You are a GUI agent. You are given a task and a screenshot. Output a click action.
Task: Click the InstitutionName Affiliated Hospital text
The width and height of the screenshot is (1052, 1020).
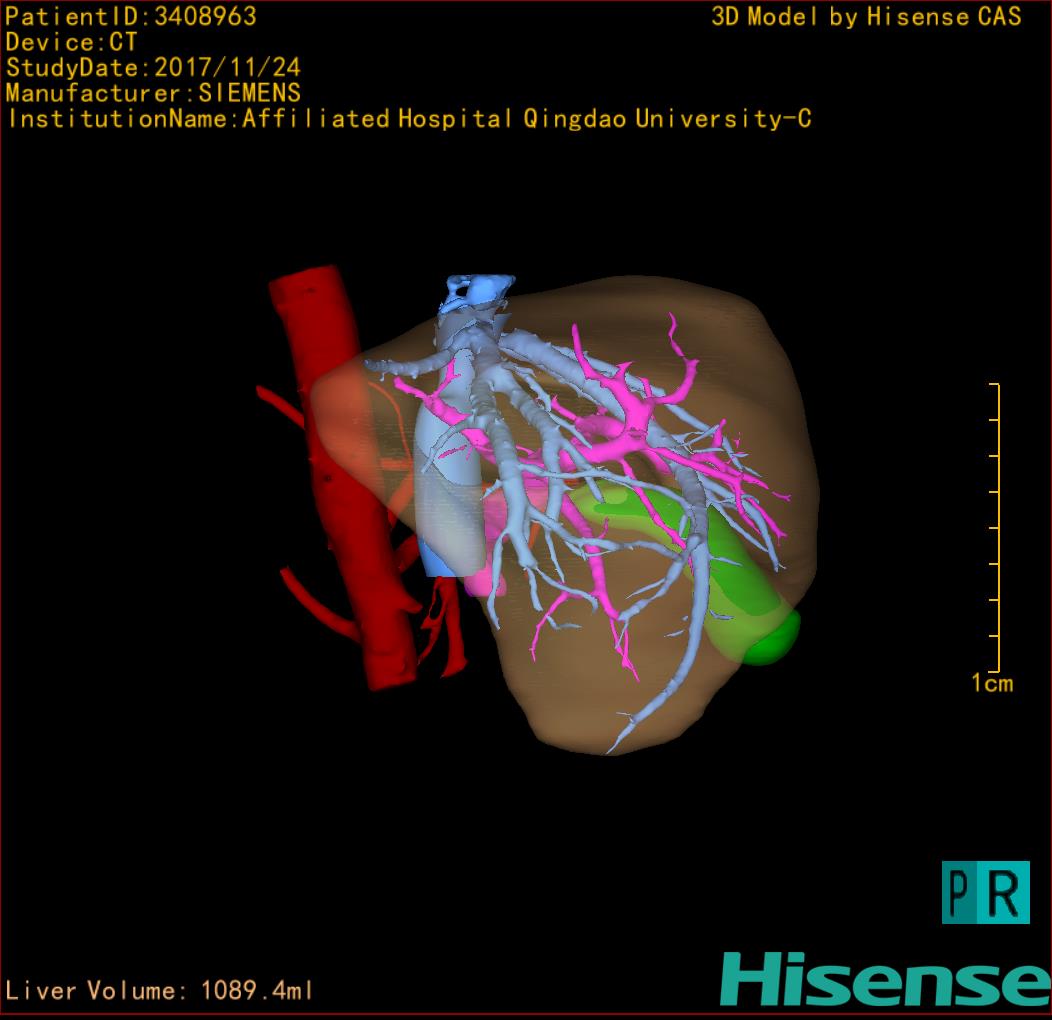pos(409,119)
